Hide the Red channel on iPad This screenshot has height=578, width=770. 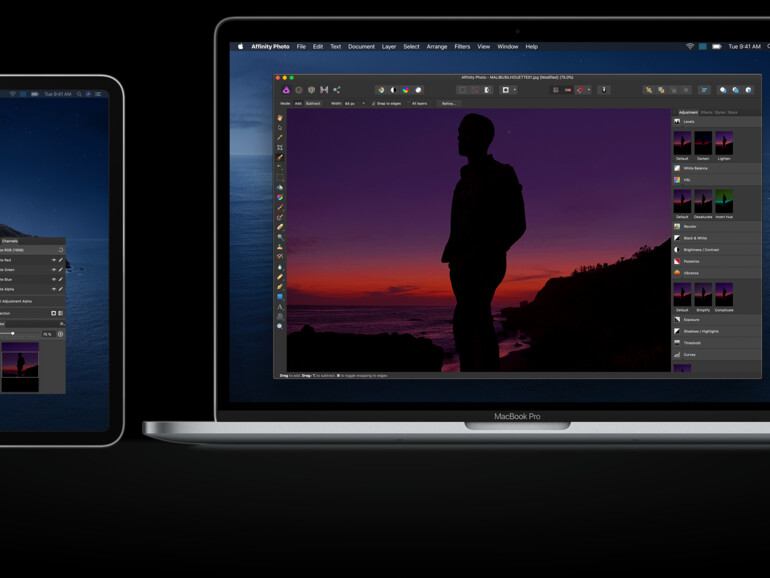pyautogui.click(x=54, y=260)
